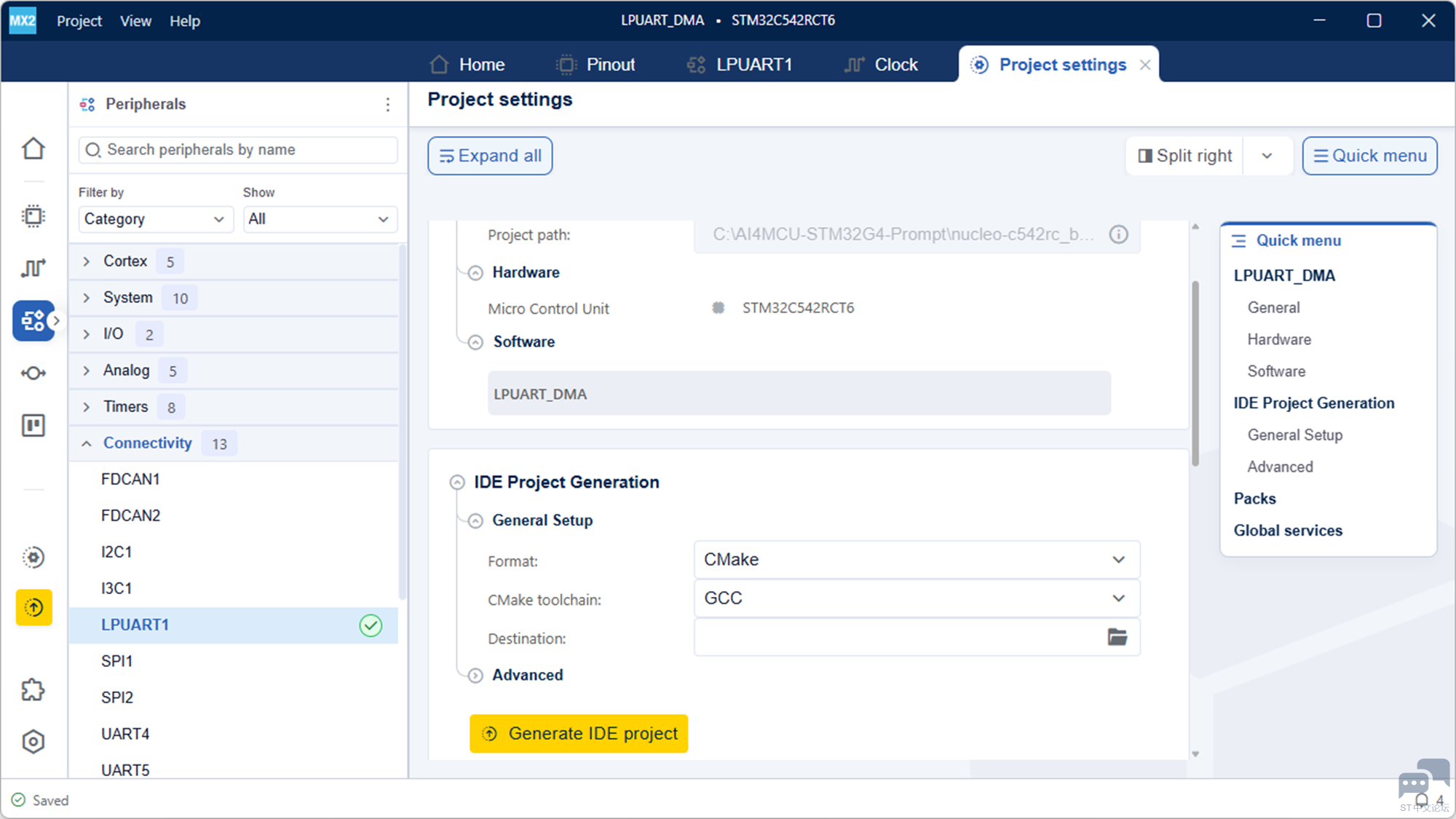
Task: Collapse the Hardware section toggle
Action: pos(475,273)
